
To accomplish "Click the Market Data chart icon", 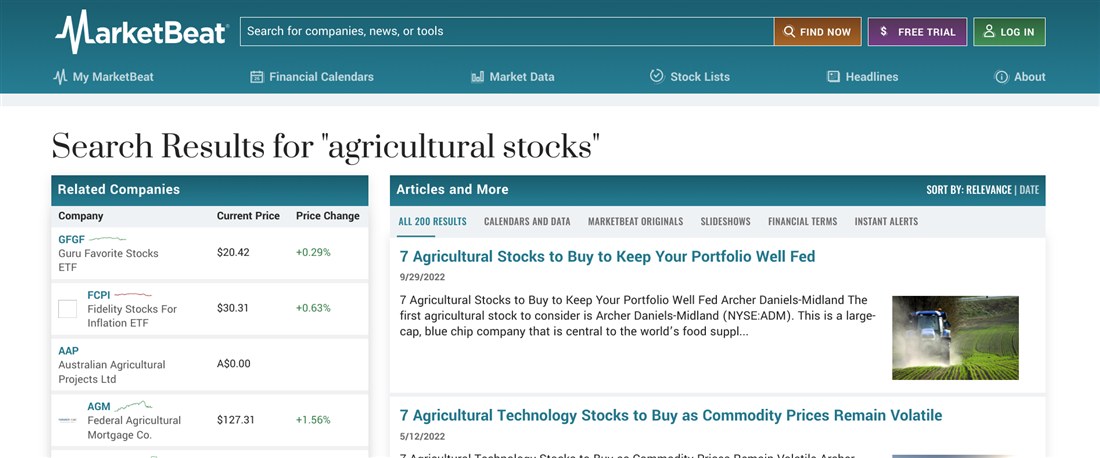I will click(477, 77).
